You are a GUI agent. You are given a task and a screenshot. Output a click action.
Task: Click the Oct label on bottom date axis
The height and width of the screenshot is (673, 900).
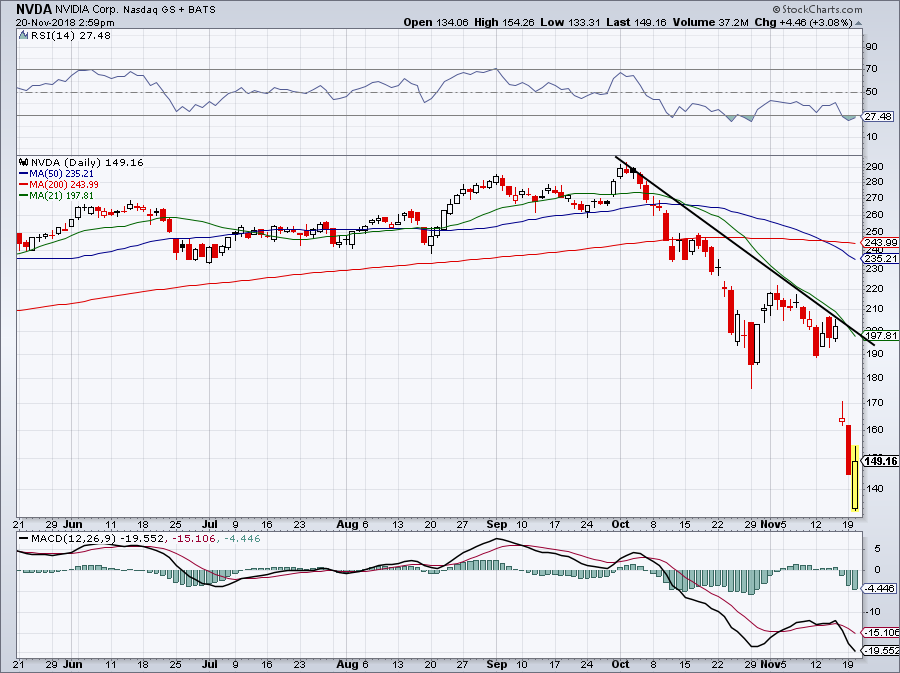[620, 664]
